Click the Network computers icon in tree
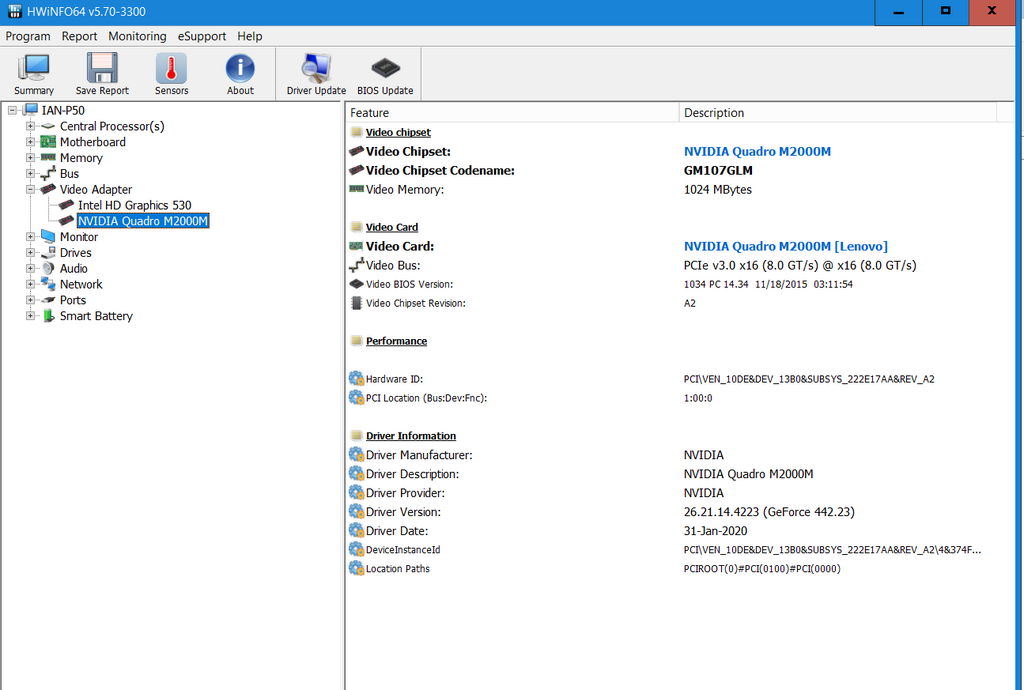1024x690 pixels. (x=48, y=284)
